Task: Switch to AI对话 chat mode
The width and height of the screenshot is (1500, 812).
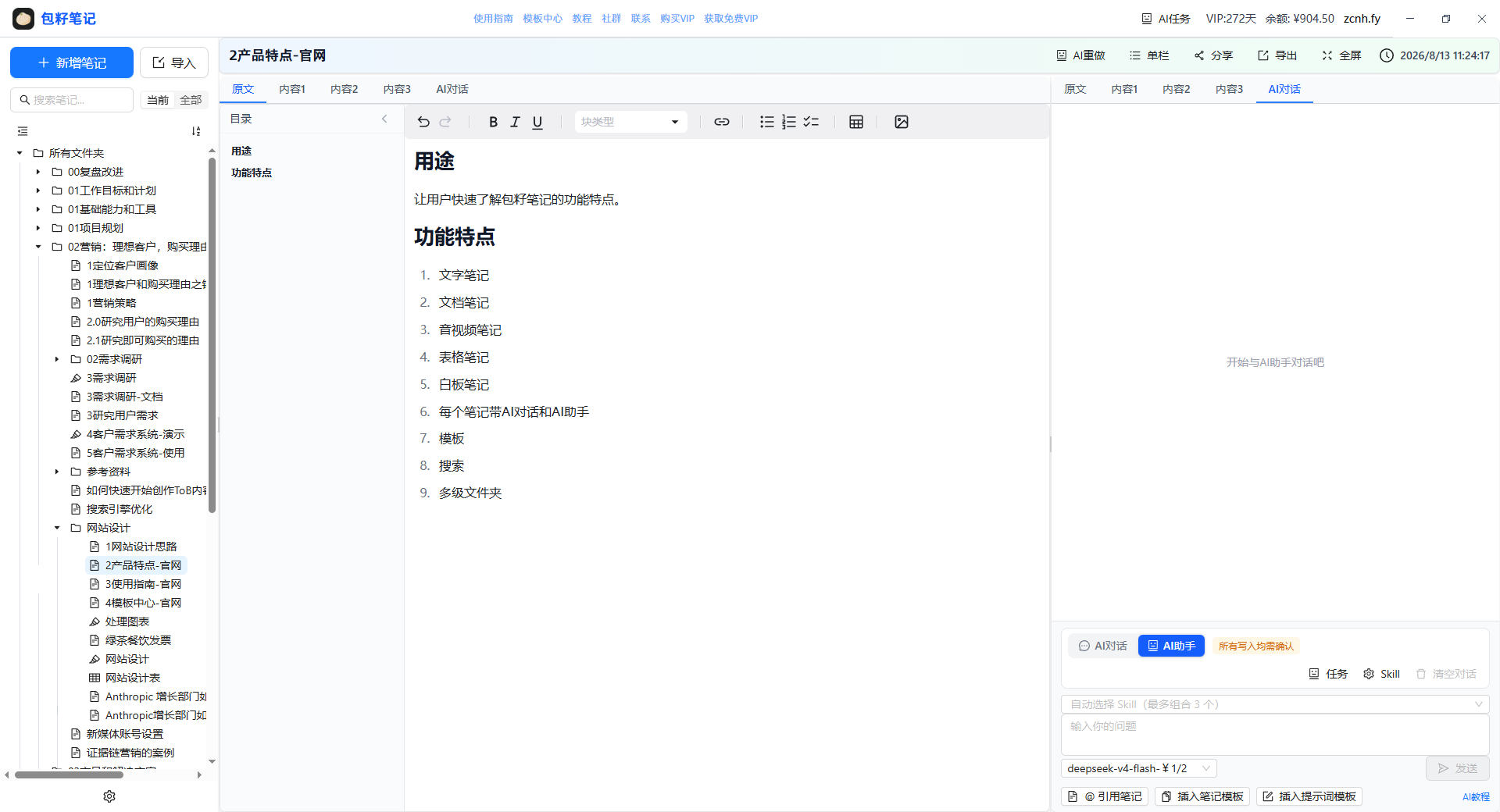Action: (x=1103, y=646)
